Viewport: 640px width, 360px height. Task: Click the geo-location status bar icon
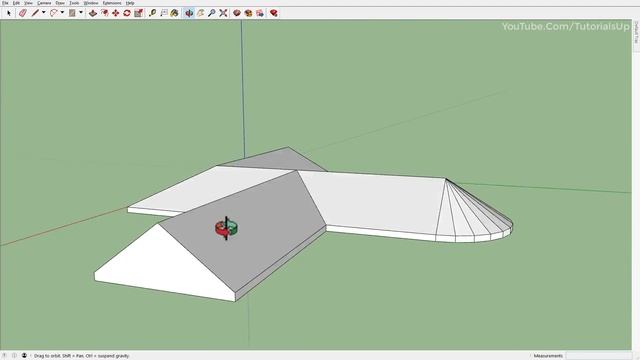click(5, 356)
